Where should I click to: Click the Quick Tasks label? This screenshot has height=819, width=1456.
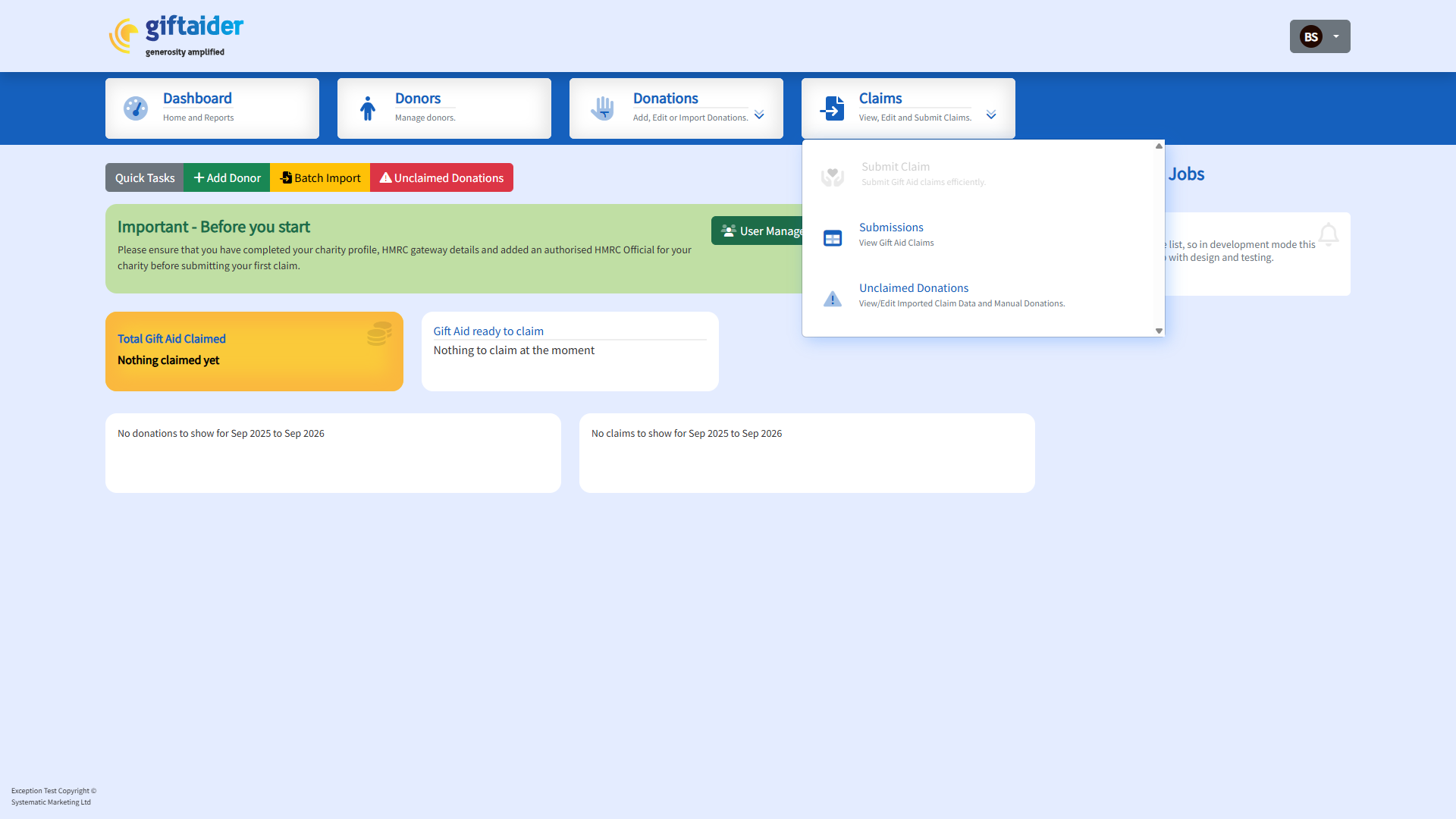click(145, 177)
